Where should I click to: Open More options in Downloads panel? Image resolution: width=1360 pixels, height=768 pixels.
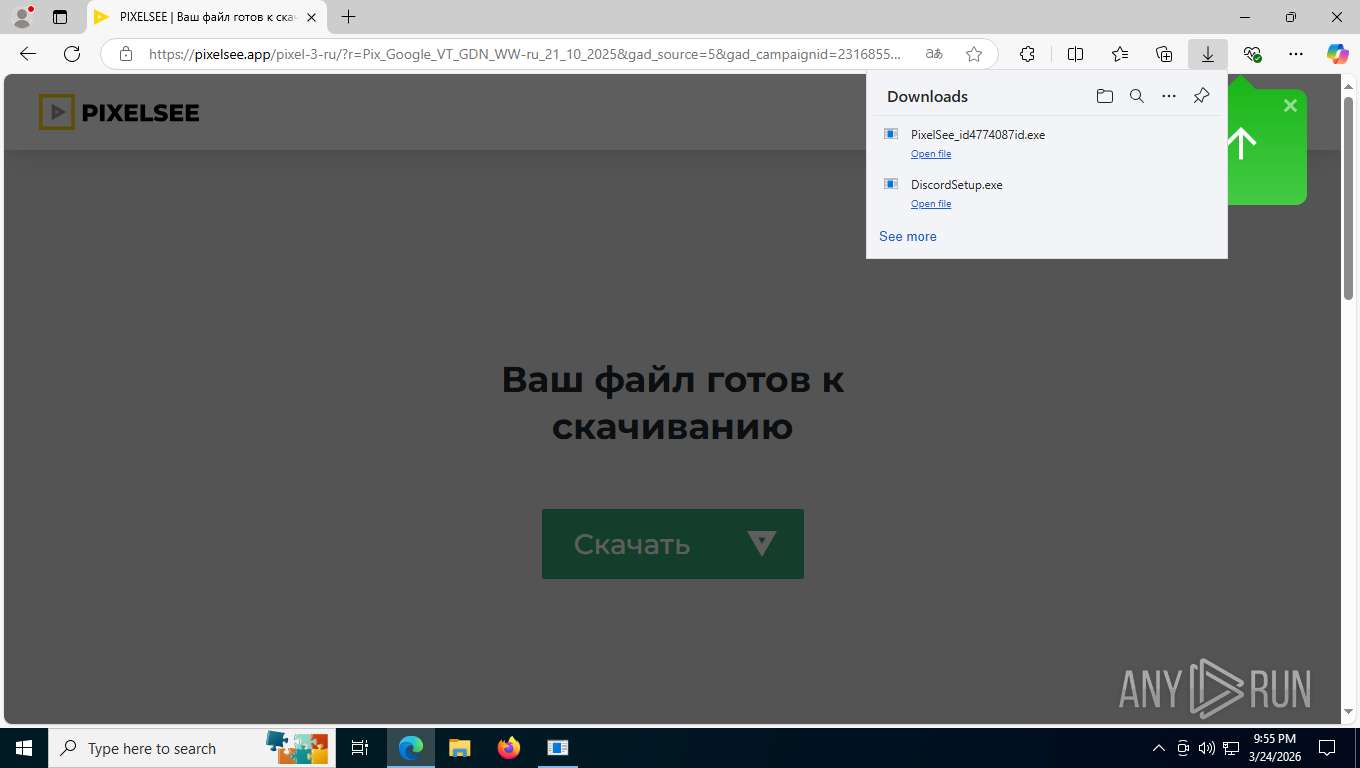(1169, 96)
